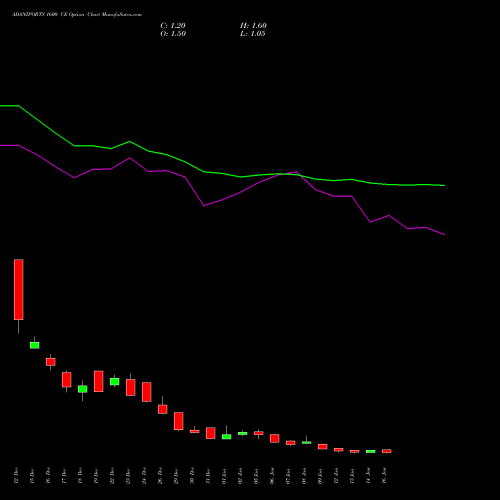Screen dimensions: 500x500
Task: Click the green moving average line
Action: tap(222, 173)
